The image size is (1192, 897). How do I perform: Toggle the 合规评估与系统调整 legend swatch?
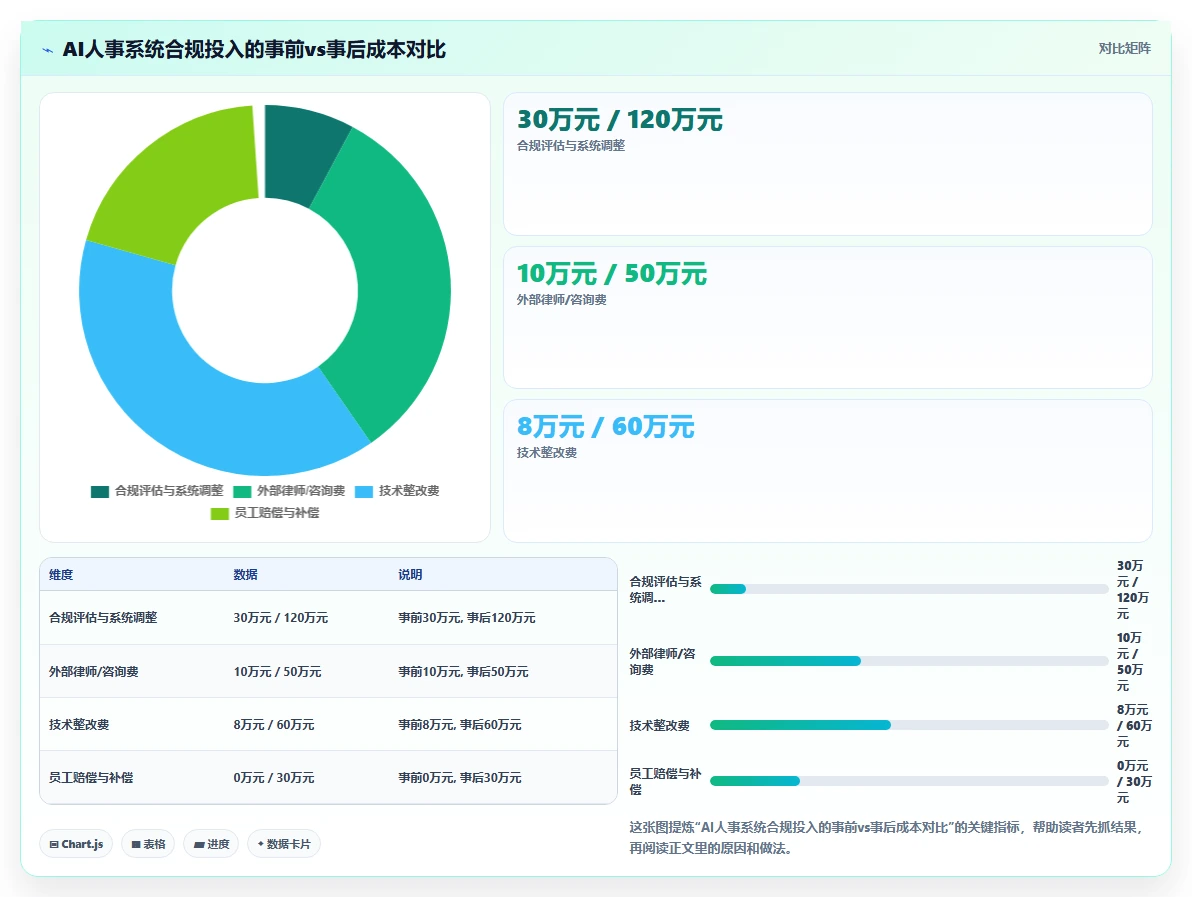(x=100, y=492)
